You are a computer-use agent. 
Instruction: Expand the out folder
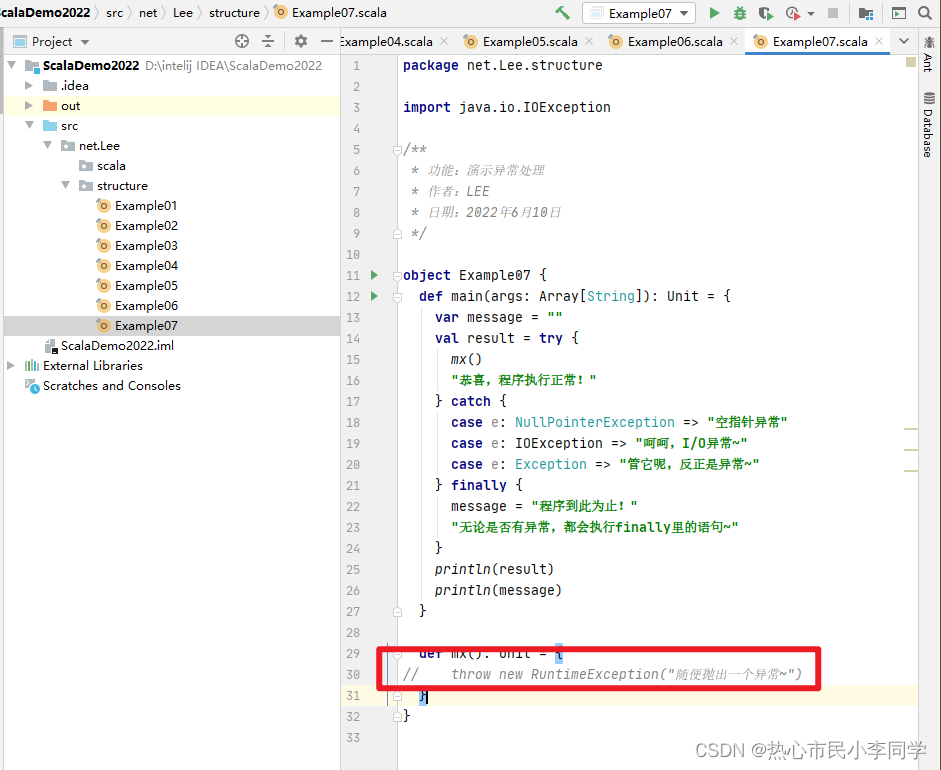tap(29, 106)
